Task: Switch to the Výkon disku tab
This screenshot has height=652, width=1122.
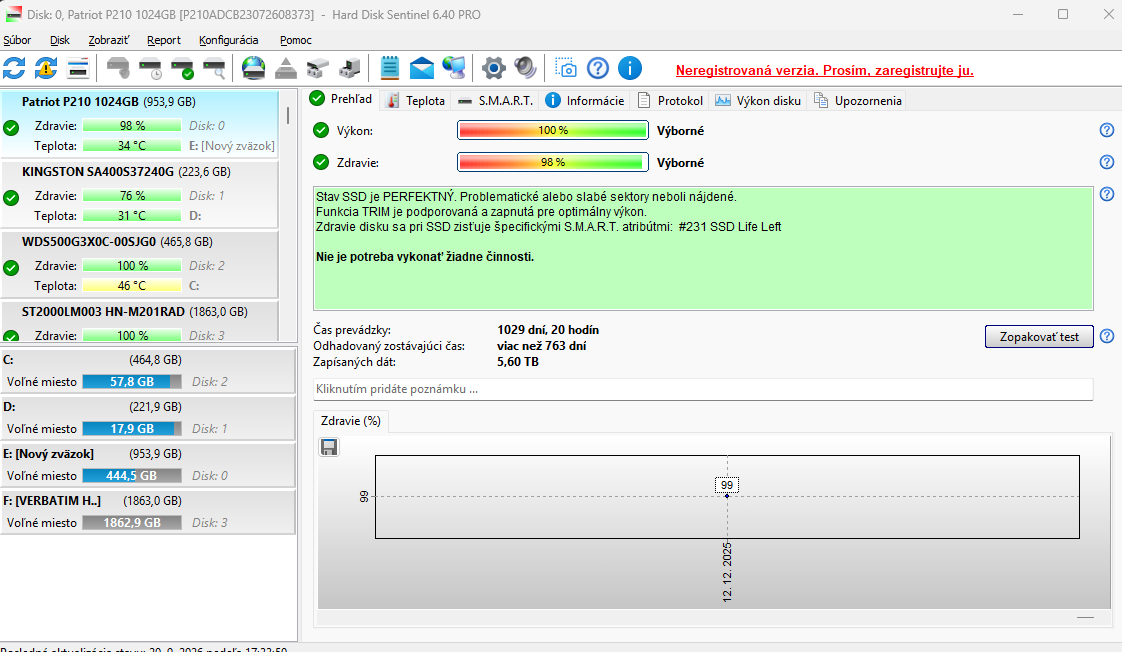Action: tap(758, 101)
